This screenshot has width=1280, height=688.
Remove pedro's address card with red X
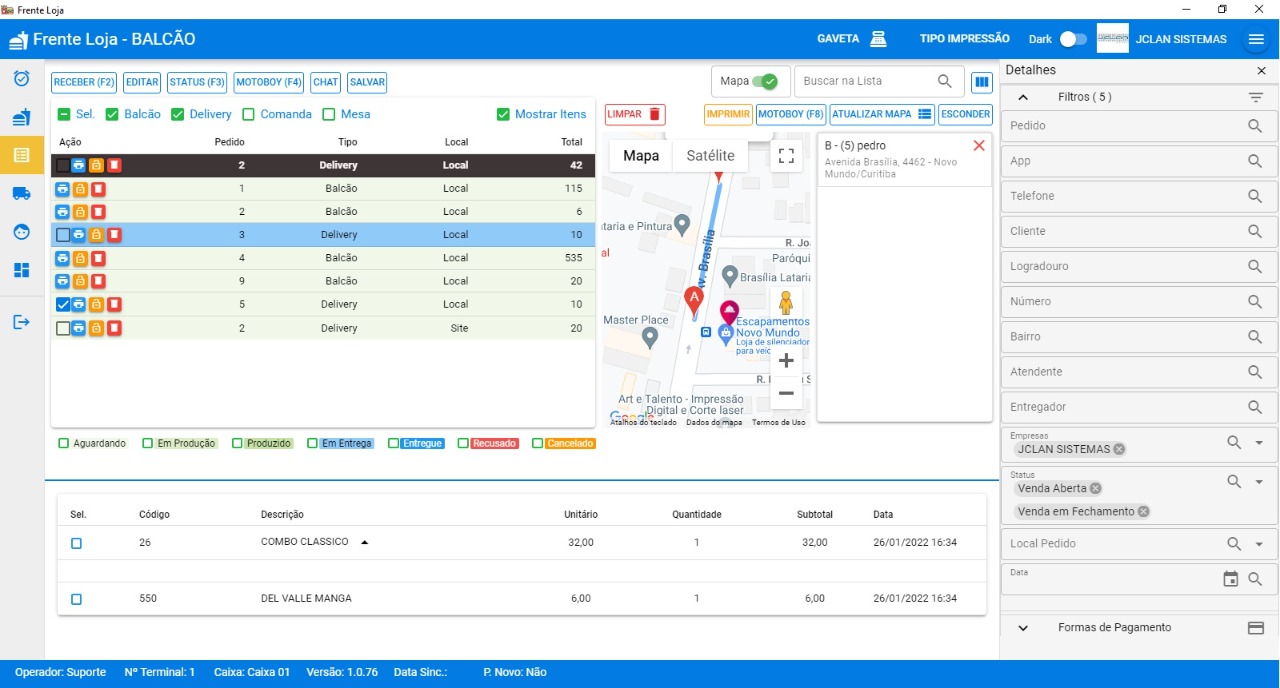pos(978,146)
